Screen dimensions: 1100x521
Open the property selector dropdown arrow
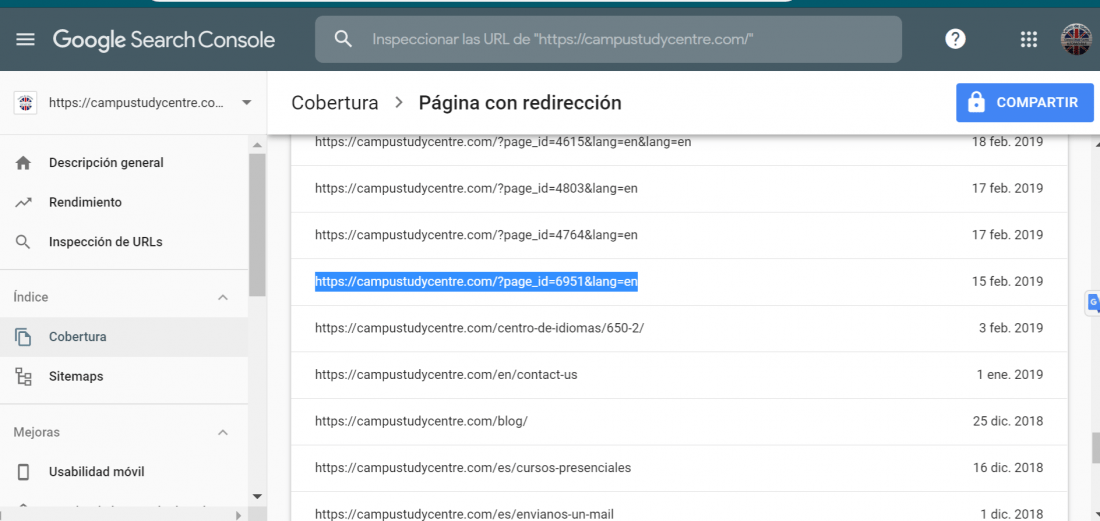point(246,103)
